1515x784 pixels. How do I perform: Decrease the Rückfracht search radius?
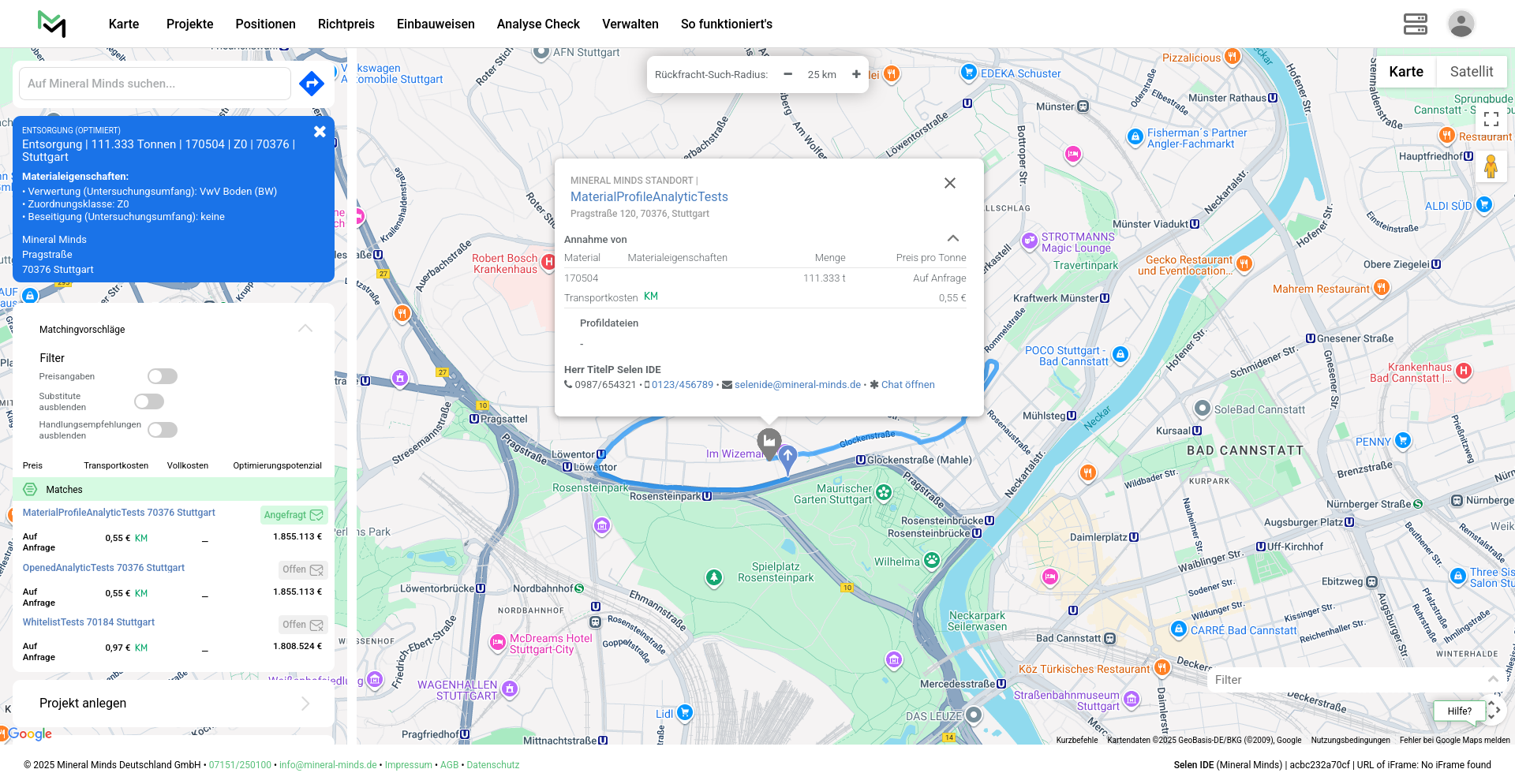point(787,74)
